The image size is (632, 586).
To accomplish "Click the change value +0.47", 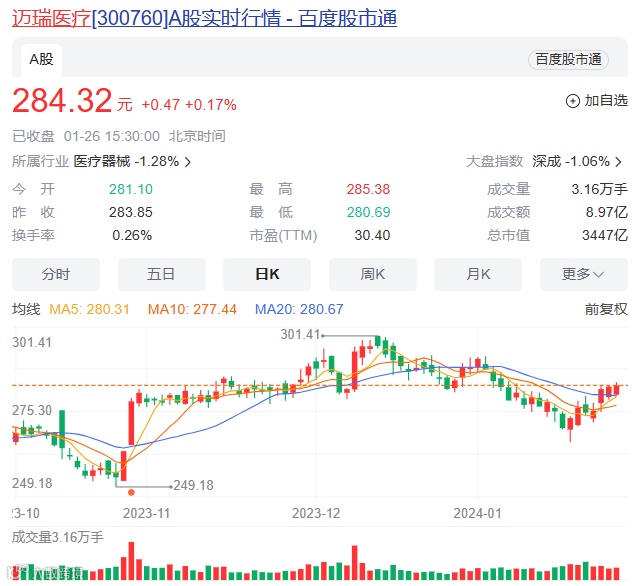I will pos(160,105).
